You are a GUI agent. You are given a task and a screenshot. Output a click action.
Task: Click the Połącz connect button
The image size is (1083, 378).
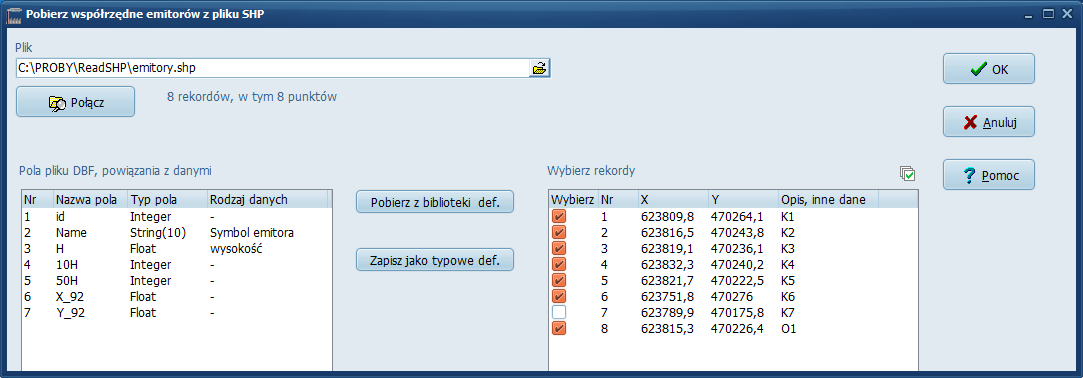click(x=75, y=102)
